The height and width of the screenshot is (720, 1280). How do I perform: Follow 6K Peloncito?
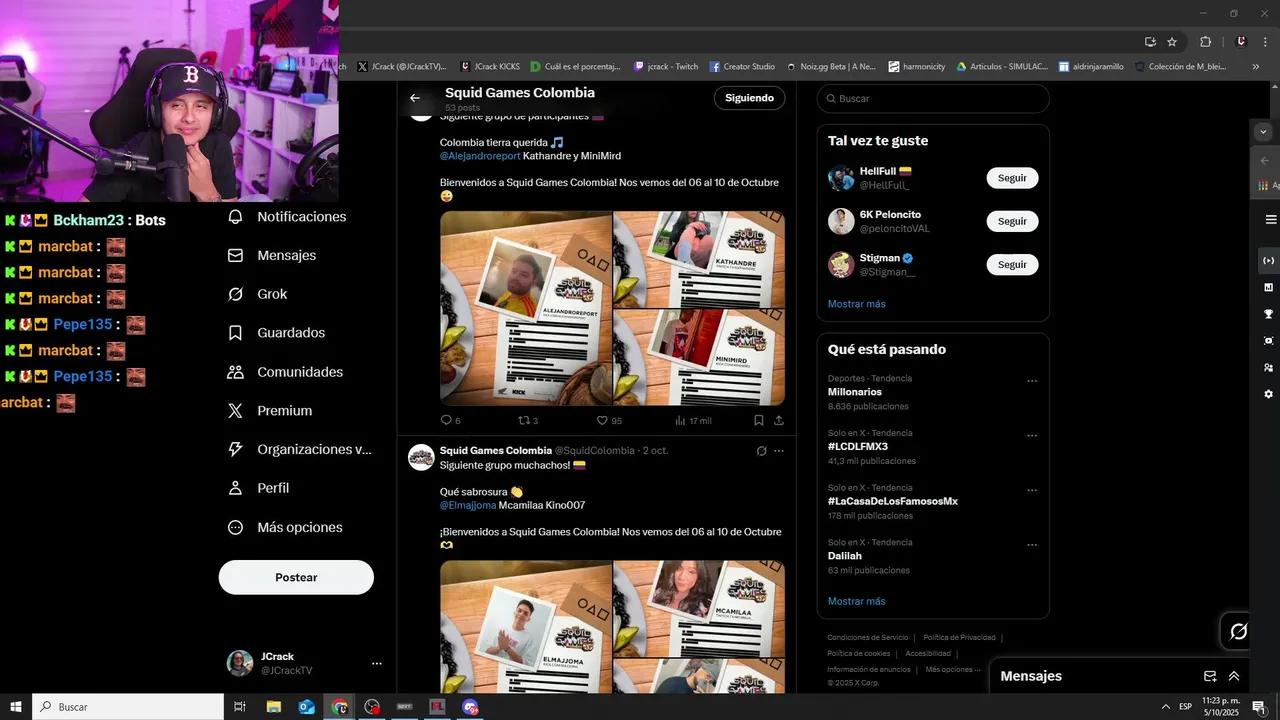pos(1012,221)
